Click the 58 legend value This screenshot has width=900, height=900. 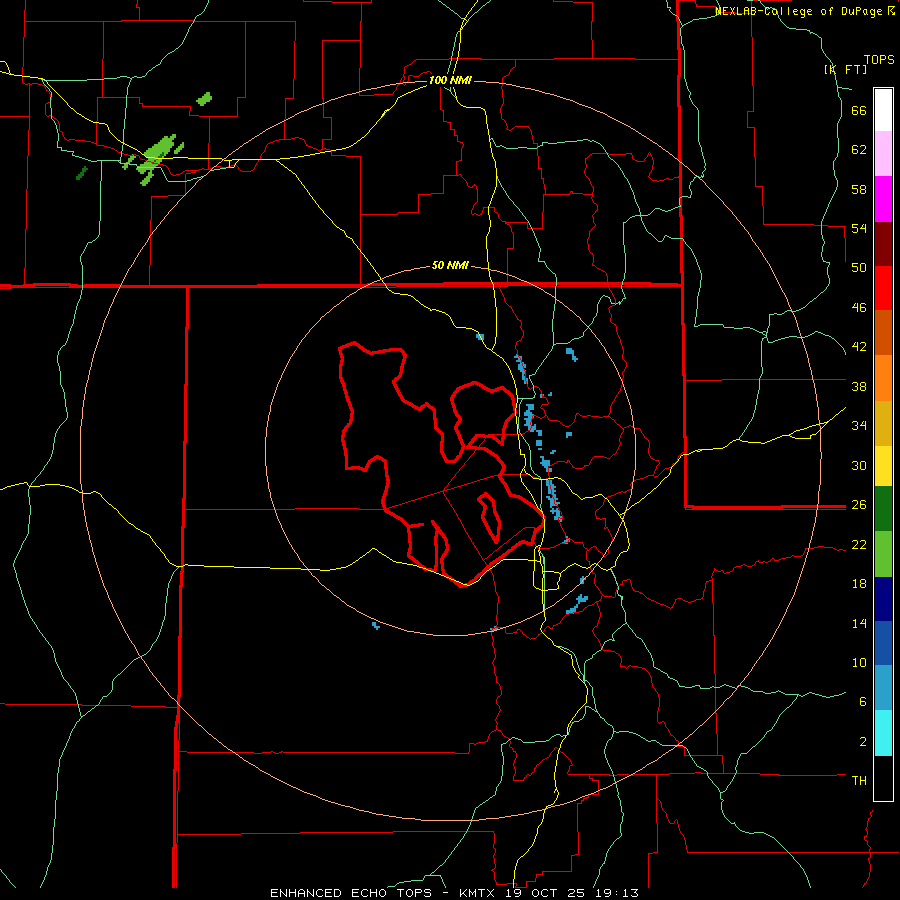pyautogui.click(x=859, y=189)
